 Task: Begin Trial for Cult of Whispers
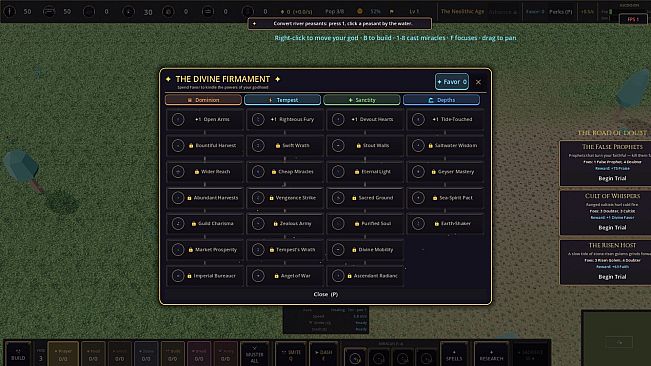click(612, 228)
